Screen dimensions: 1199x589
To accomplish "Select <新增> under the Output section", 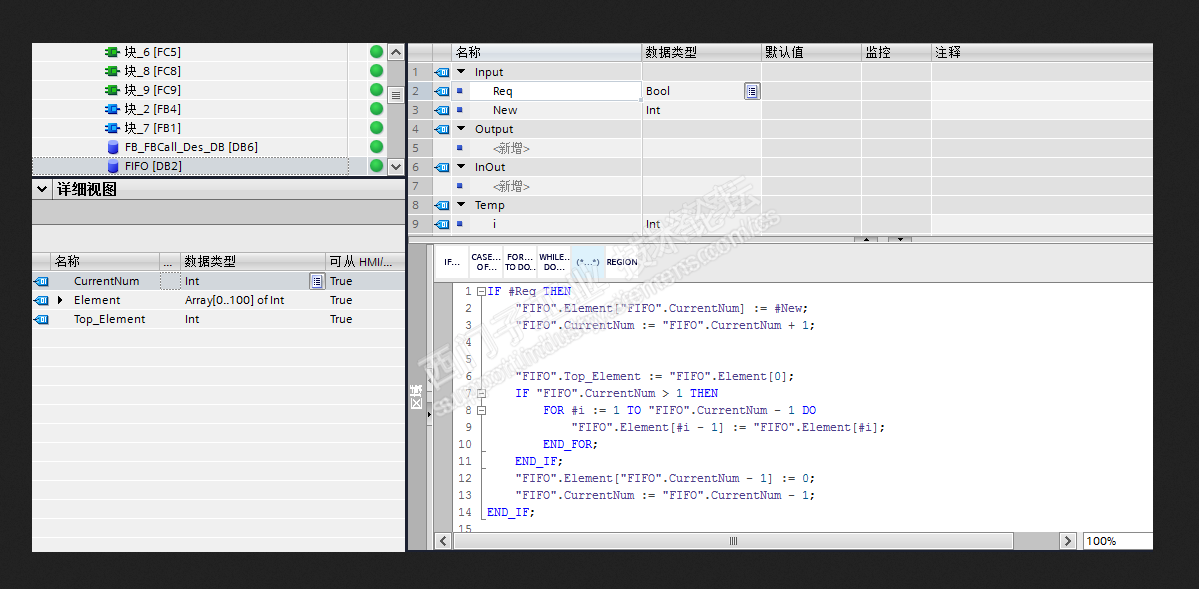I will click(x=512, y=148).
